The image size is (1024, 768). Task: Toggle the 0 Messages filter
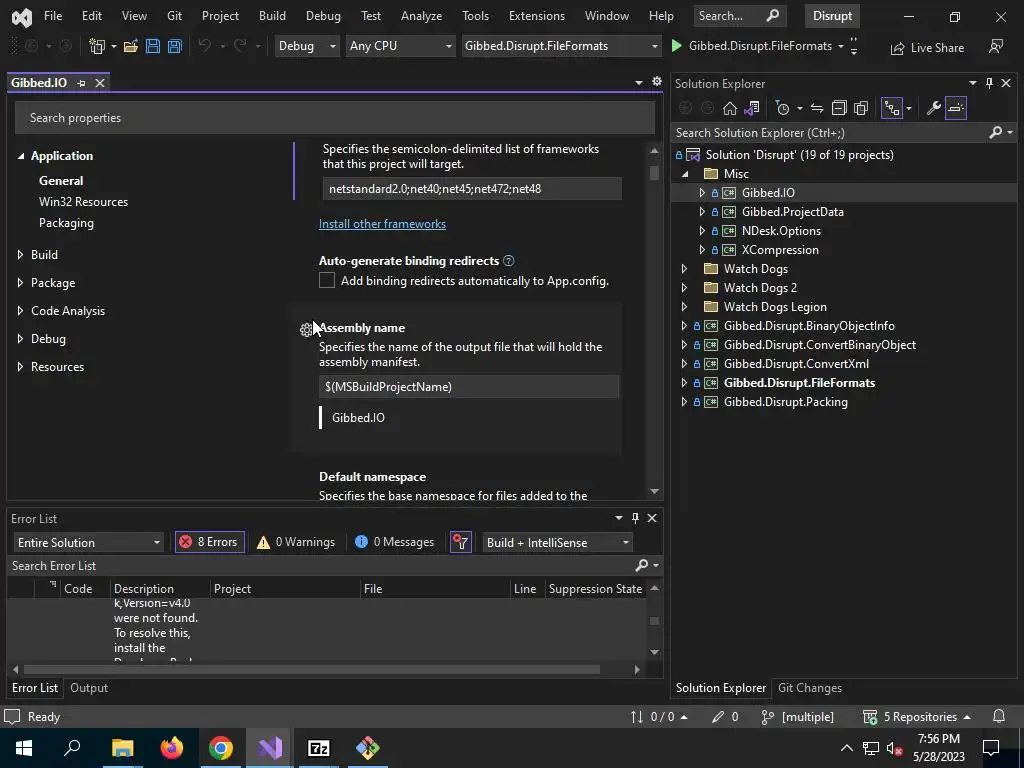(x=394, y=542)
